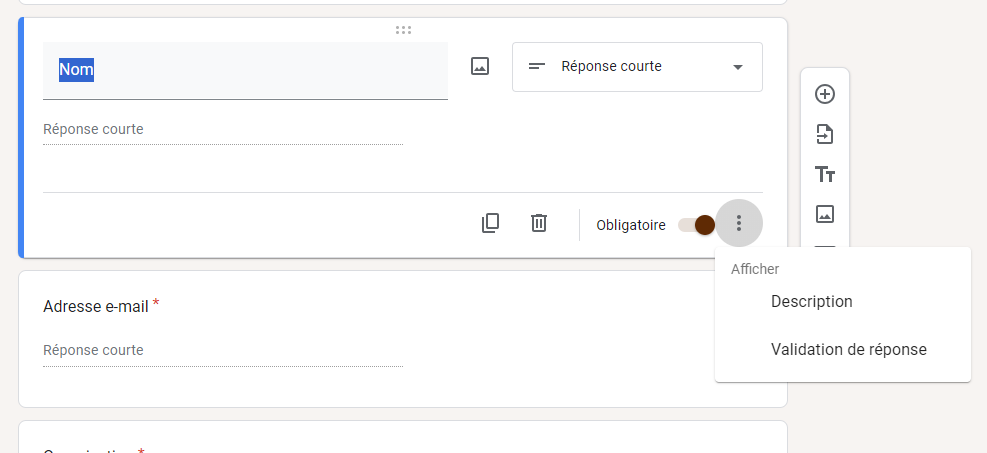Click the Obligatoire label text
This screenshot has height=453, width=987.
point(630,226)
